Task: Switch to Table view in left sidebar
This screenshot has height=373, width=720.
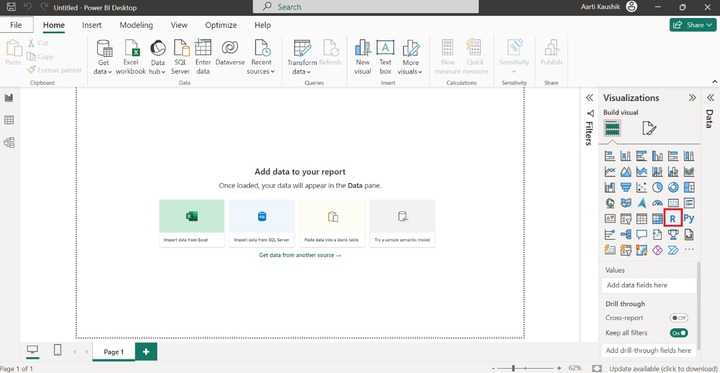Action: [9, 120]
